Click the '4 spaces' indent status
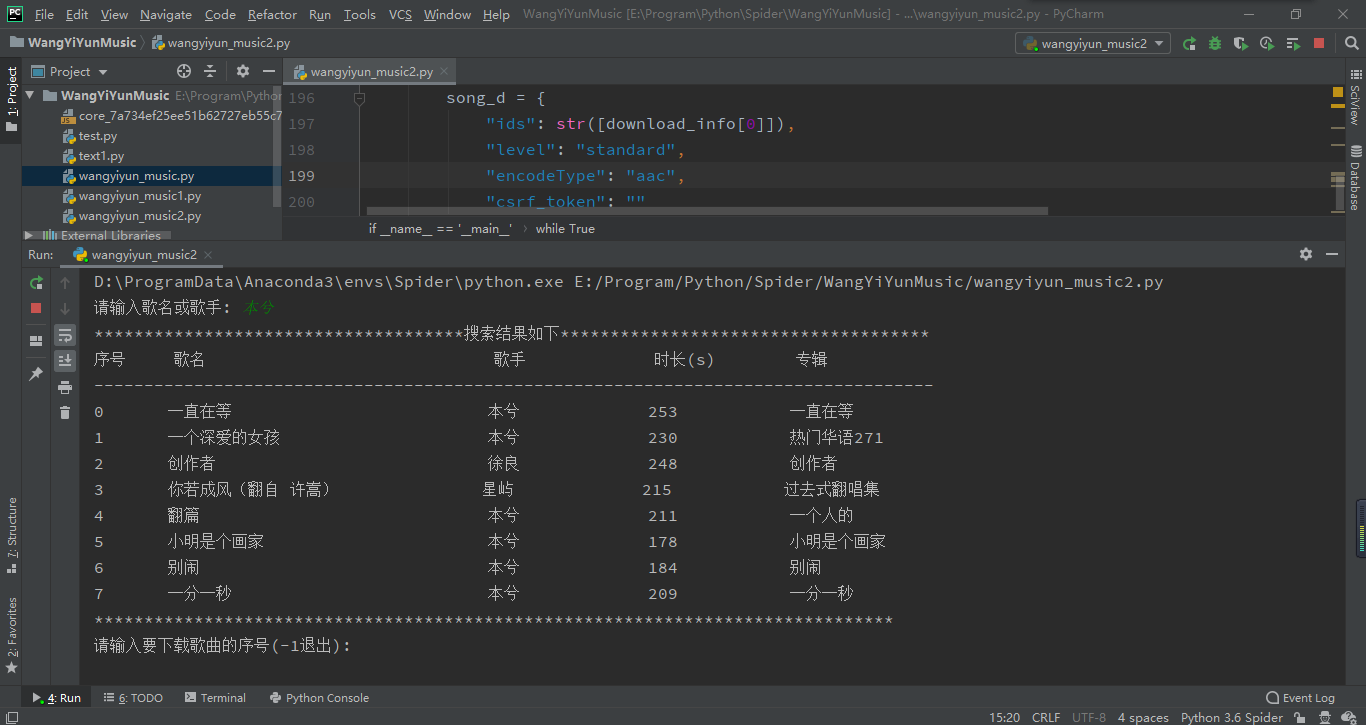 tap(1143, 717)
